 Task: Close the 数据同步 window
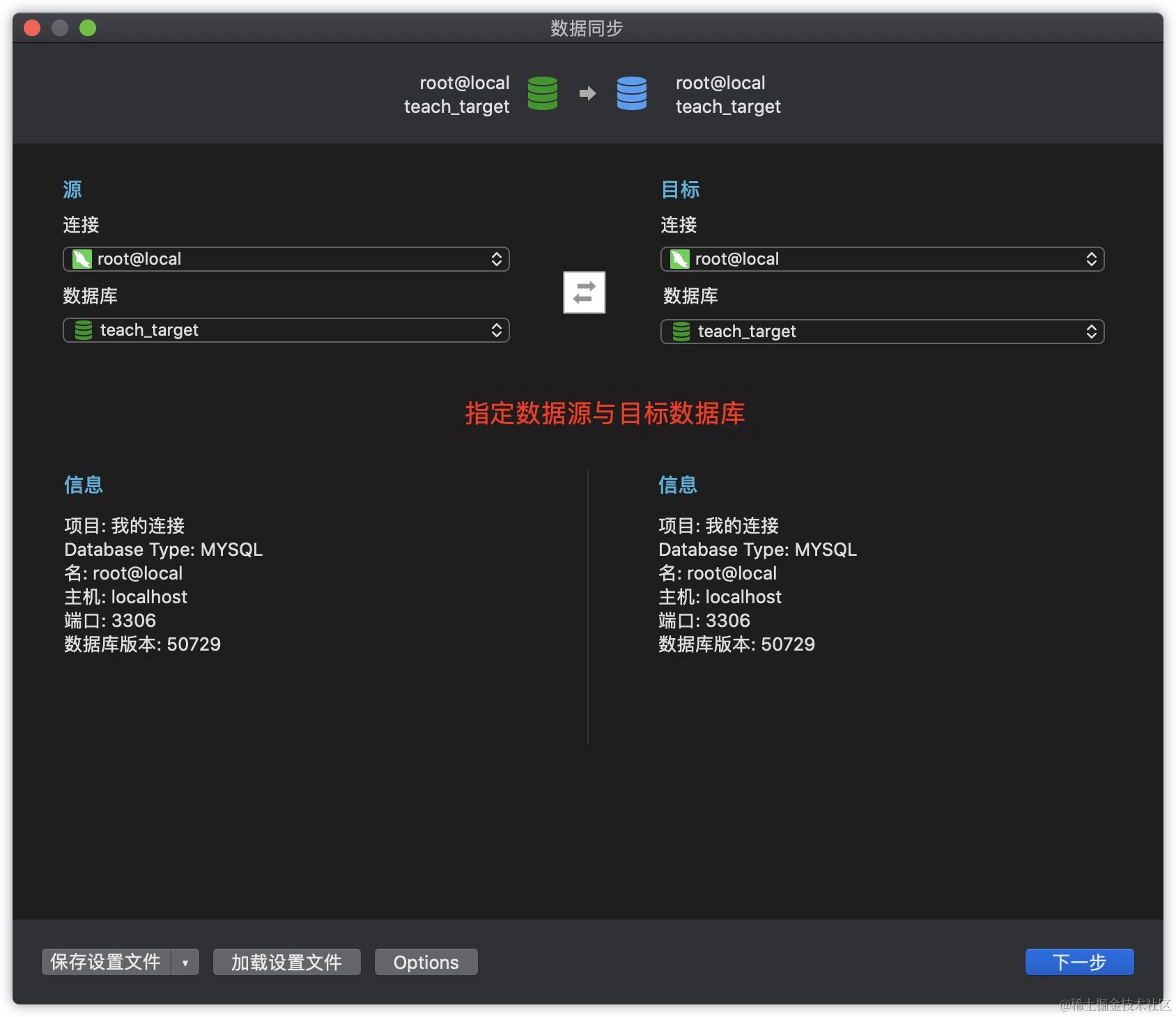point(32,28)
